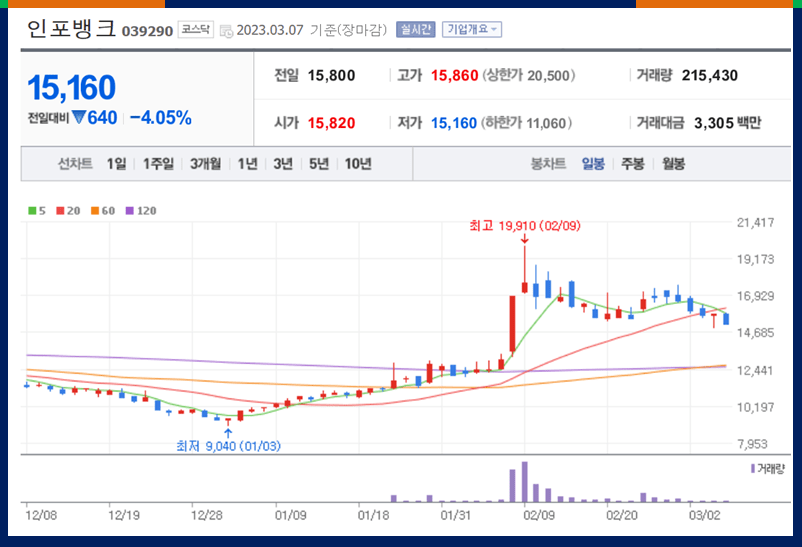Click the 01/31 date axis label
This screenshot has height=547, width=802.
click(x=456, y=515)
